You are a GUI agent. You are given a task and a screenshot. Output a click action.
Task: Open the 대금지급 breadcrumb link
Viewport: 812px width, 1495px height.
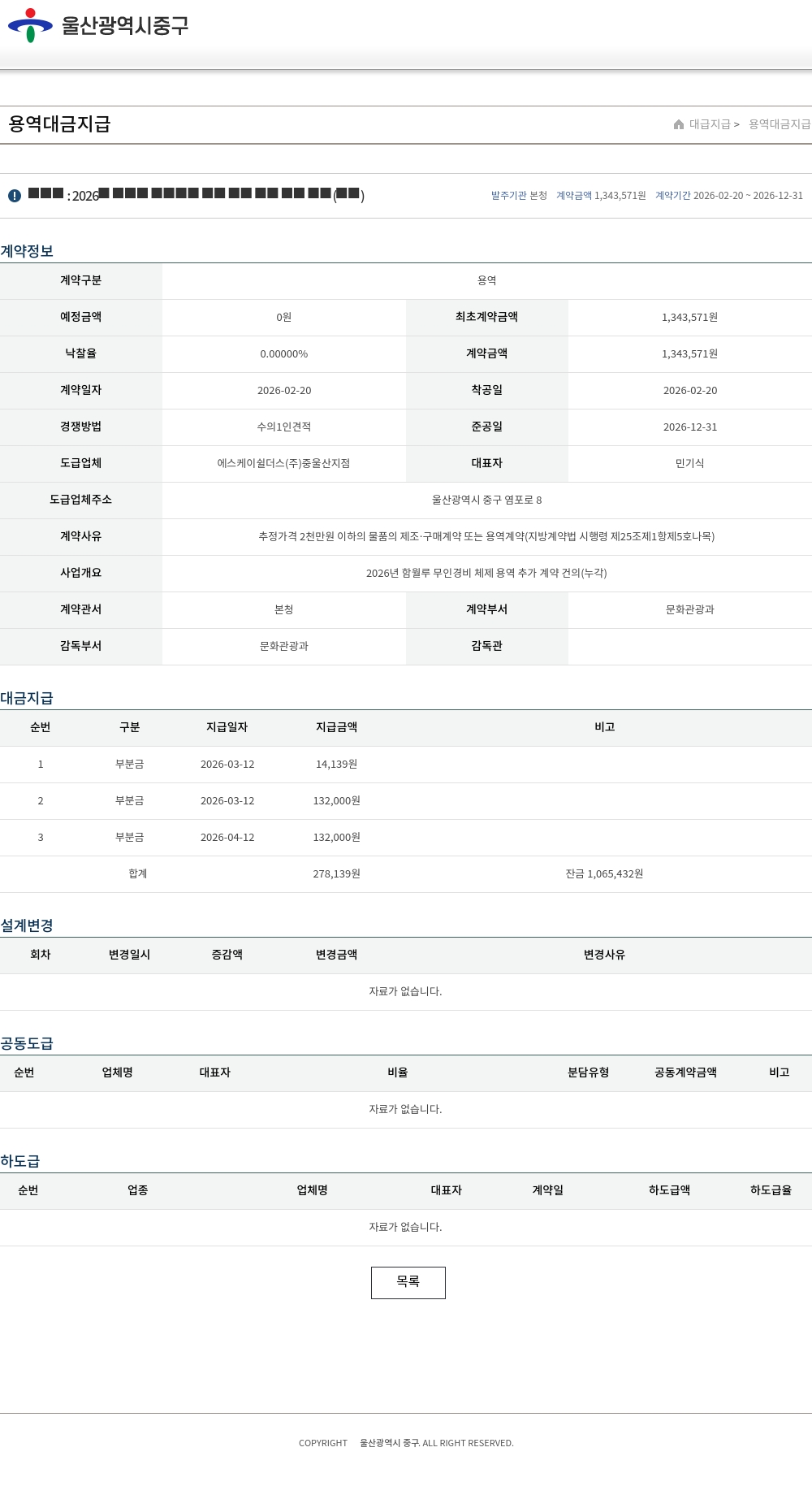tap(710, 124)
